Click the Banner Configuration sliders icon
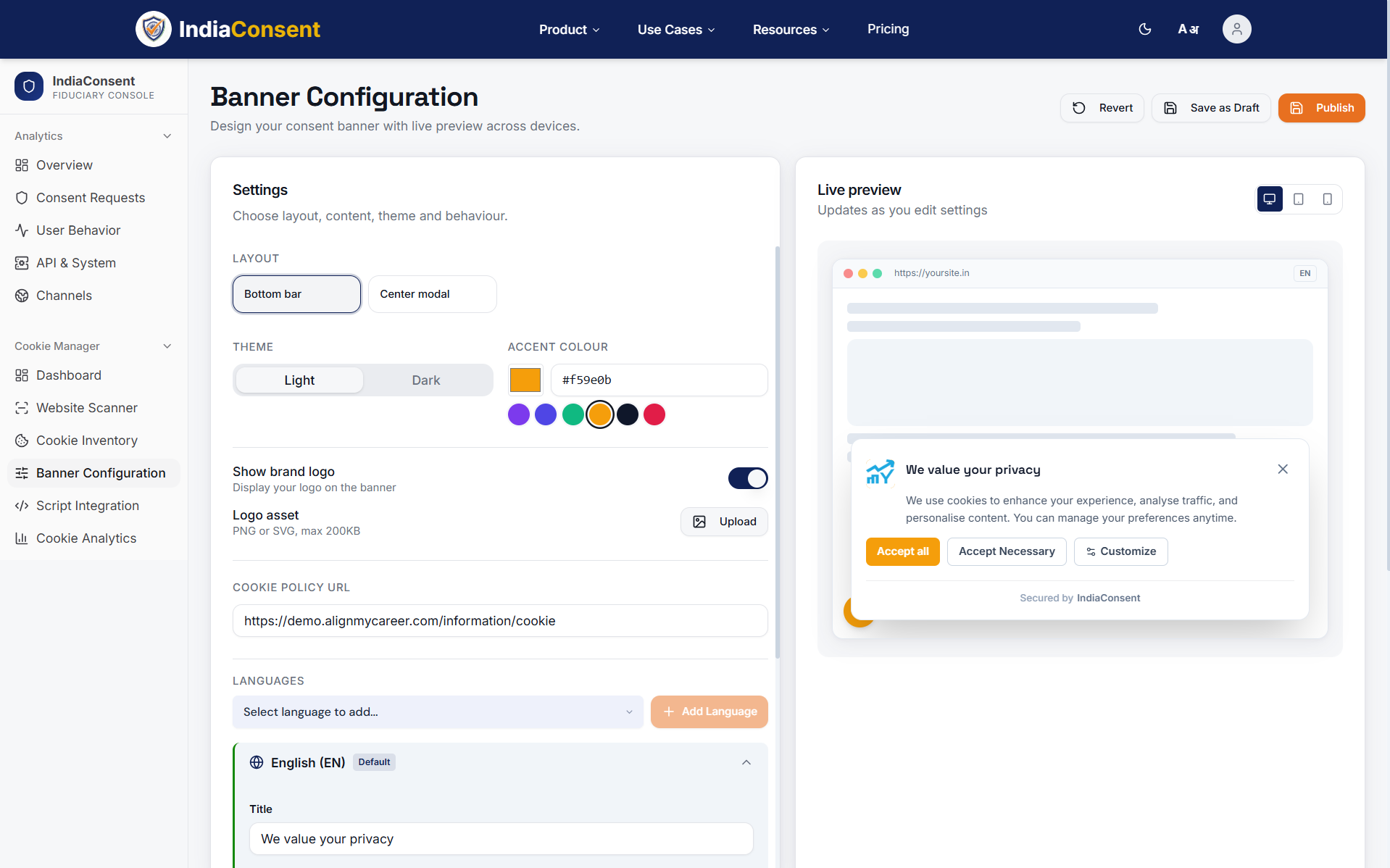The height and width of the screenshot is (868, 1390). (x=22, y=473)
